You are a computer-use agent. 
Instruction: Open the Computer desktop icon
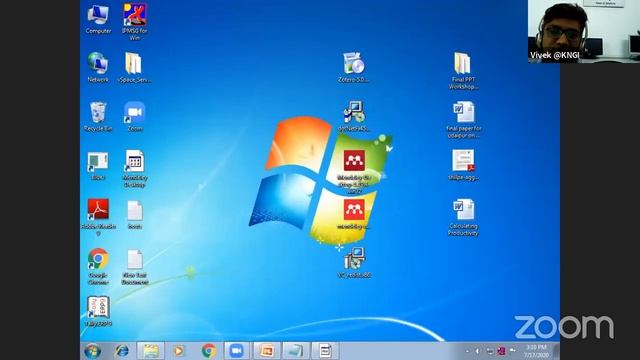(x=98, y=19)
